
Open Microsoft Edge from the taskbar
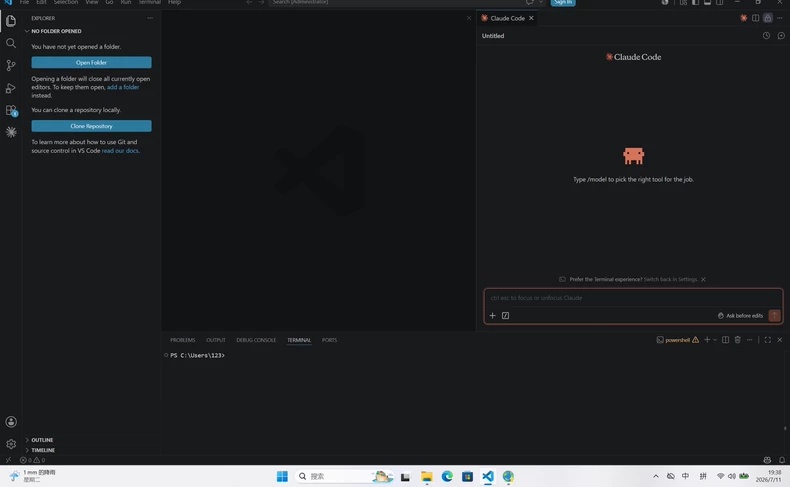447,476
